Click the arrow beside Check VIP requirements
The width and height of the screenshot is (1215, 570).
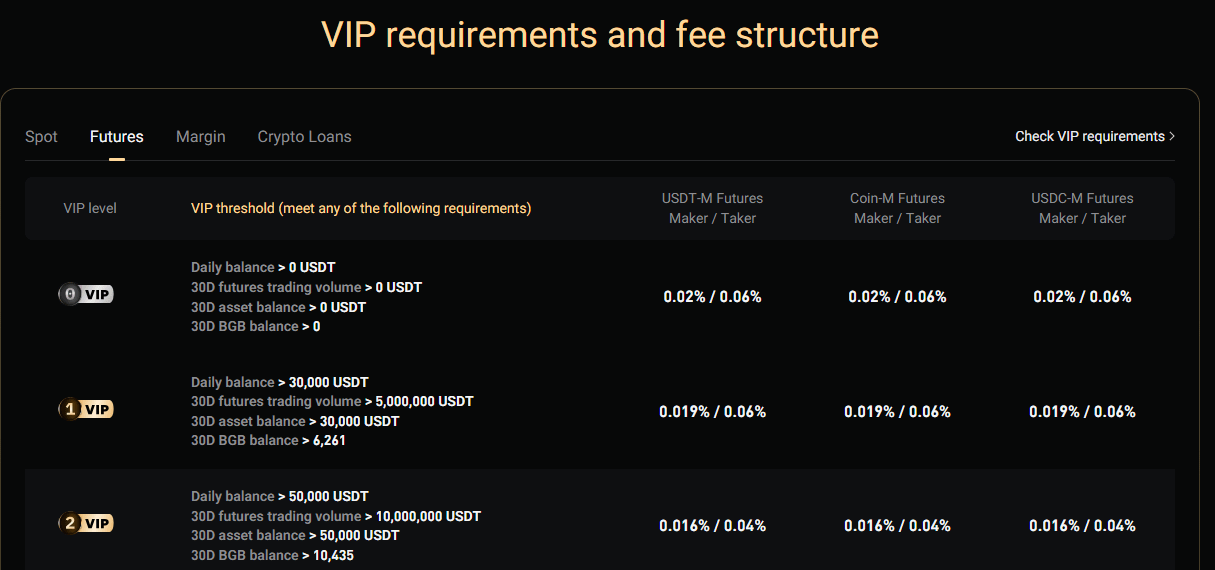click(x=1172, y=136)
